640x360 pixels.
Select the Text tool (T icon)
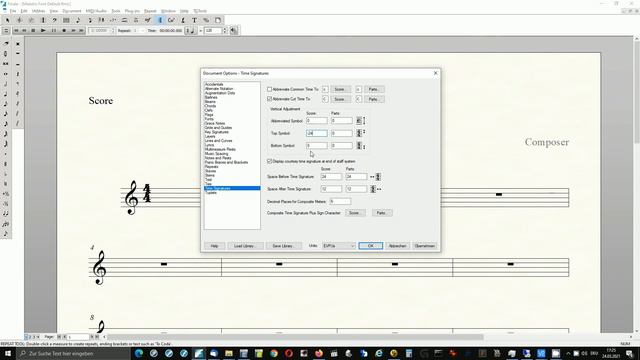194,20
